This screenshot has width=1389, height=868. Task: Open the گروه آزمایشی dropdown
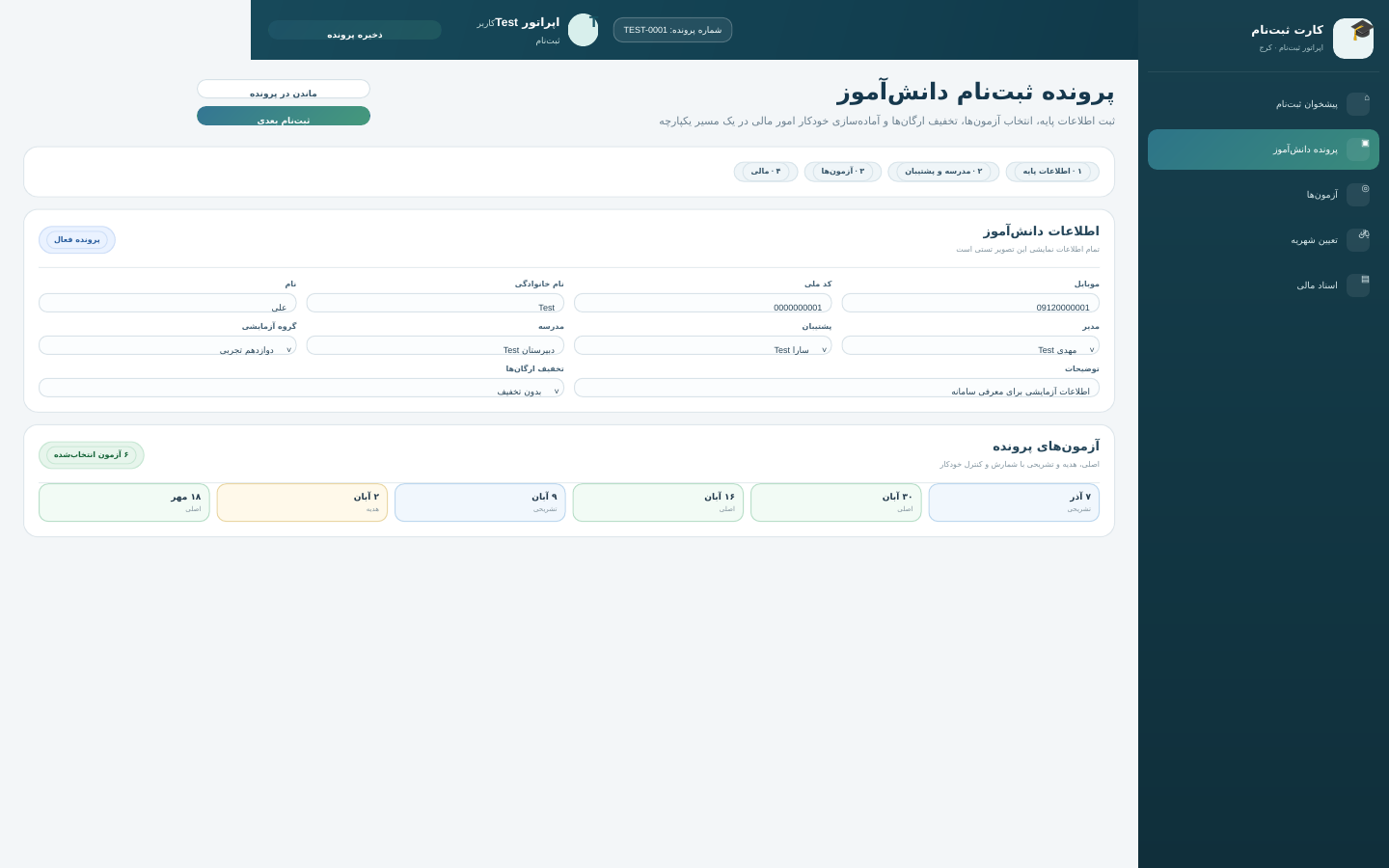coord(168,345)
